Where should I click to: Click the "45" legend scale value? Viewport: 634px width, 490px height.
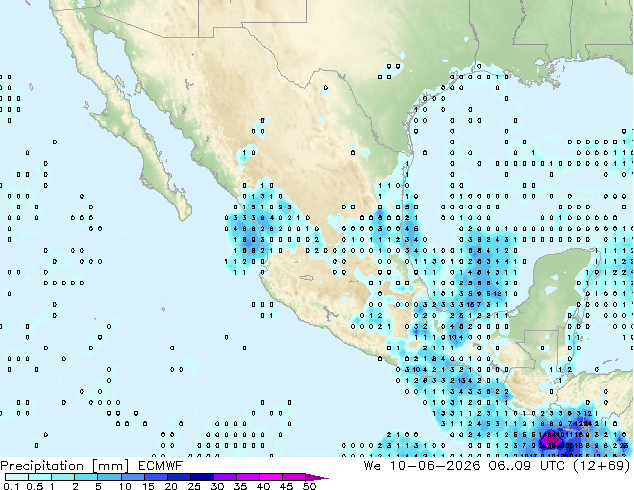[286, 486]
